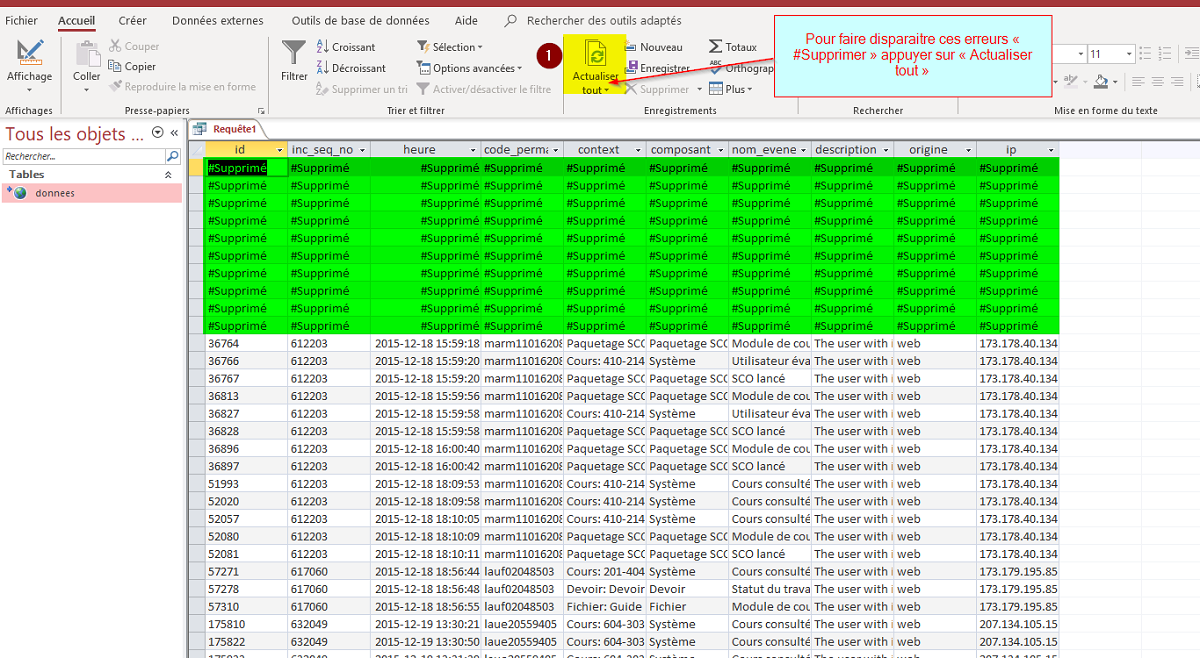Click Nouveau record icon
The height and width of the screenshot is (658, 1200).
pyautogui.click(x=631, y=47)
